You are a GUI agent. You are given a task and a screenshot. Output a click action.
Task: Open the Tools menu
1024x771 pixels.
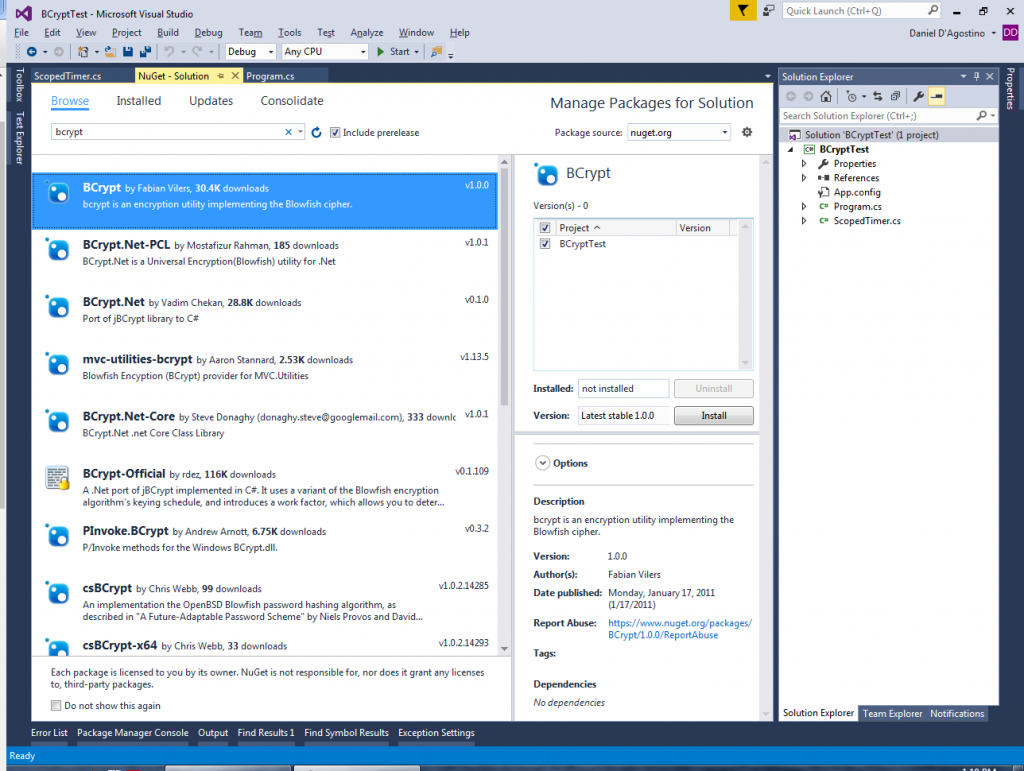pyautogui.click(x=289, y=33)
